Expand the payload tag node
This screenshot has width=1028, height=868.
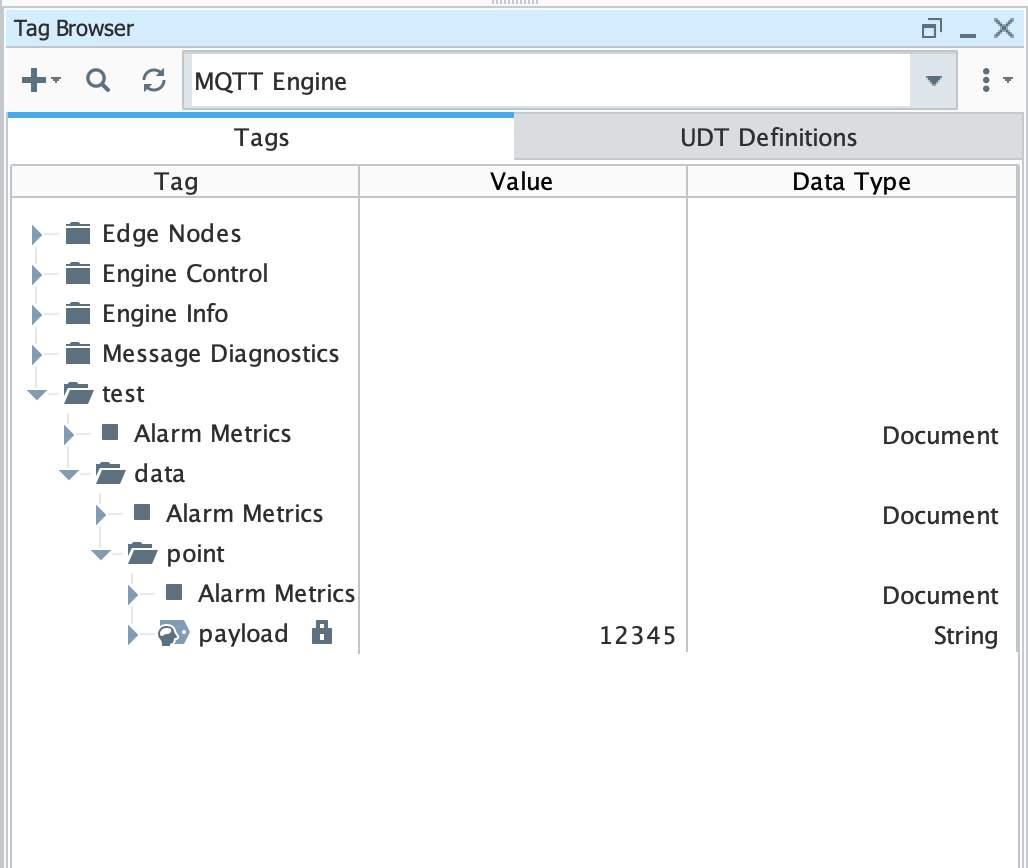coord(133,635)
